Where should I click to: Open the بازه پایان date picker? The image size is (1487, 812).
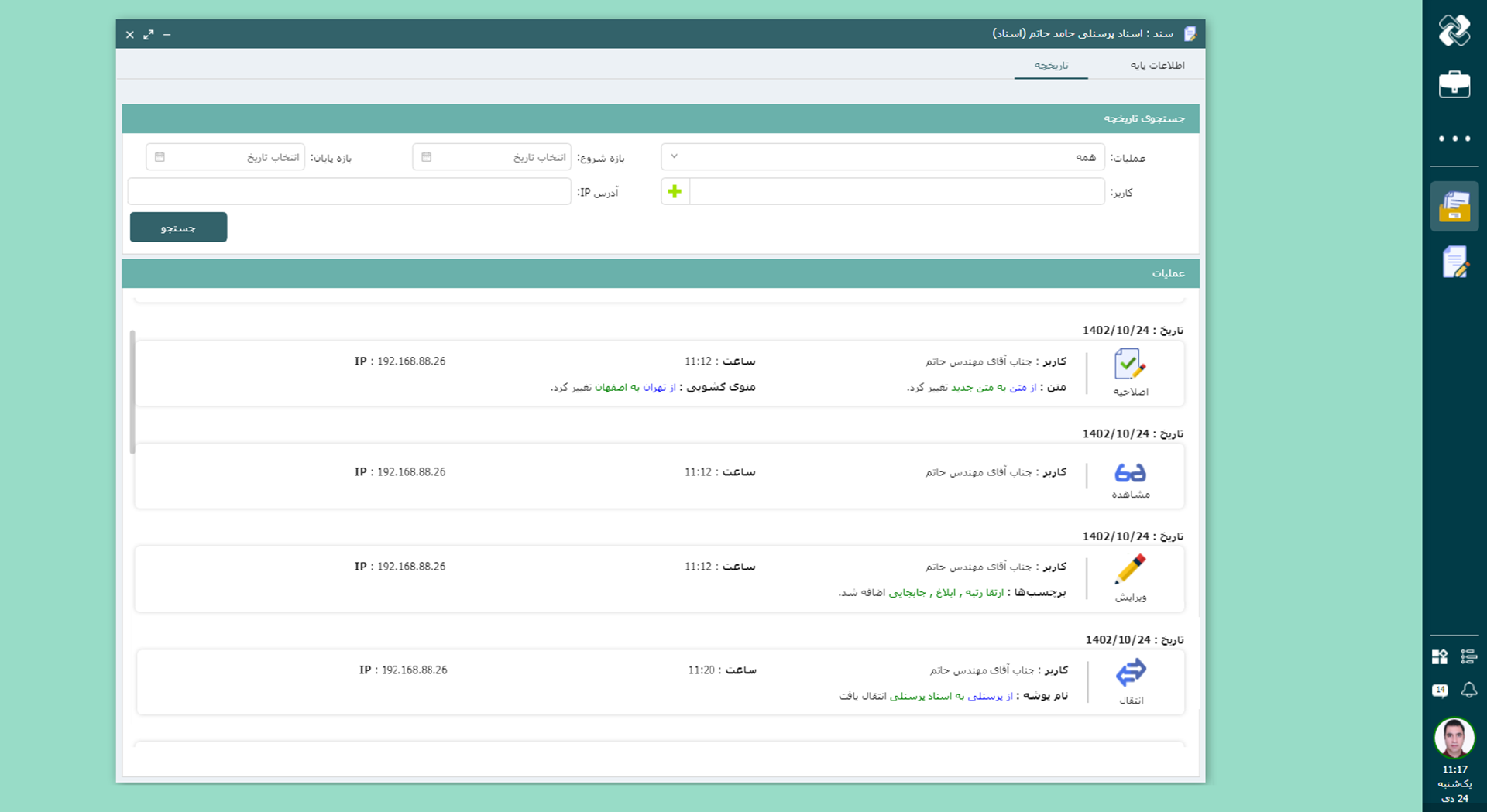tap(225, 157)
